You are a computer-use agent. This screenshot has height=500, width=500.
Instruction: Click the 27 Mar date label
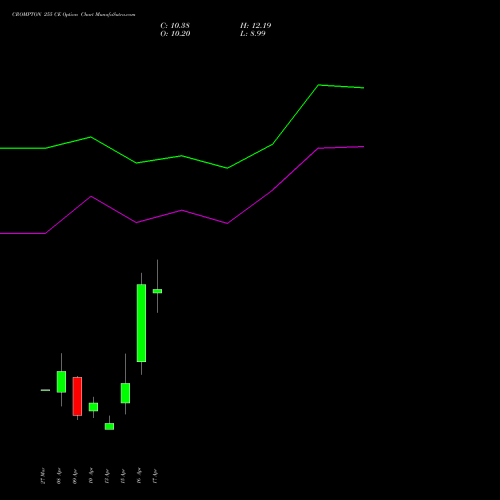pyautogui.click(x=43, y=476)
